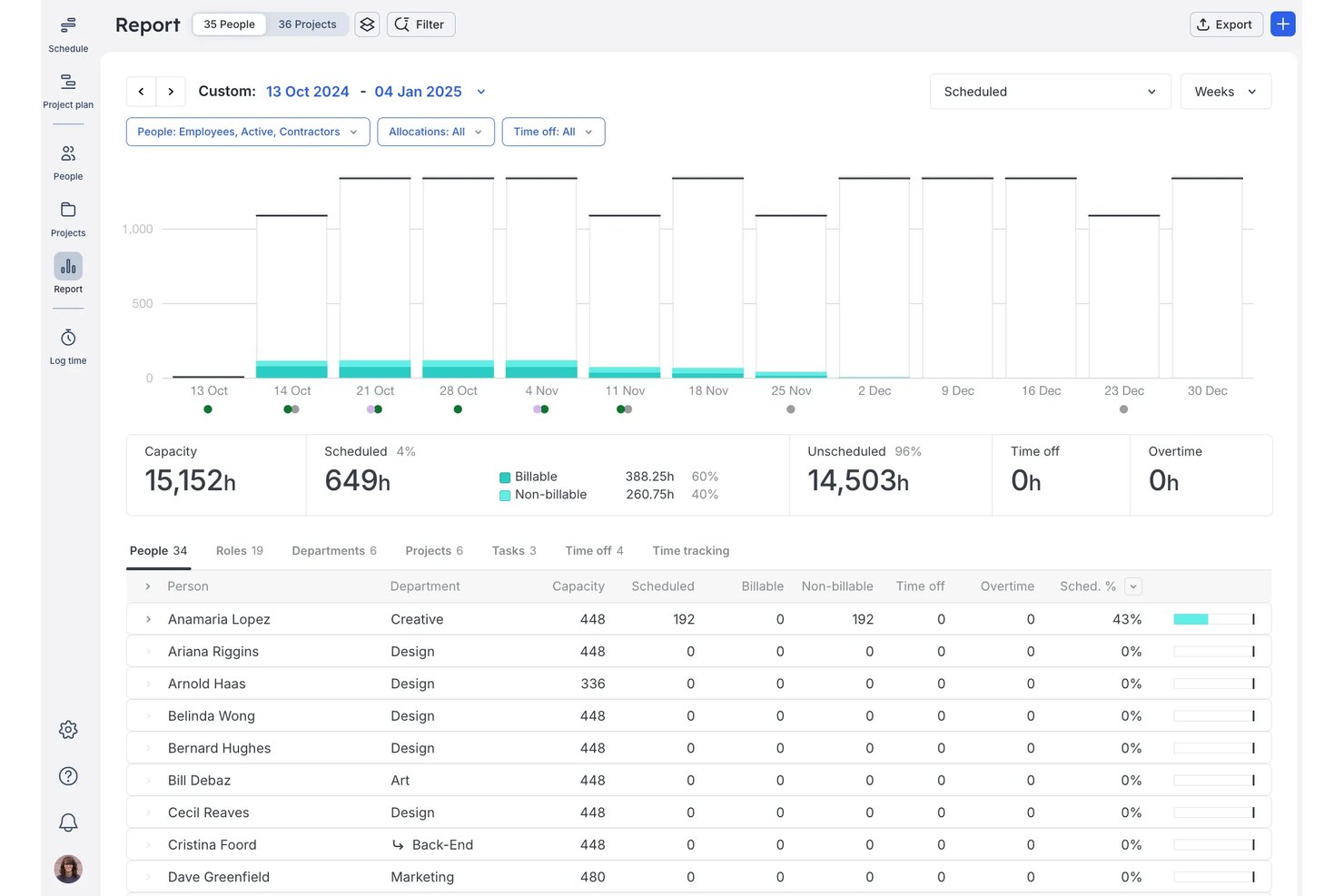This screenshot has height=896, width=1344.
Task: Click the blue plus add button
Action: coord(1282,25)
